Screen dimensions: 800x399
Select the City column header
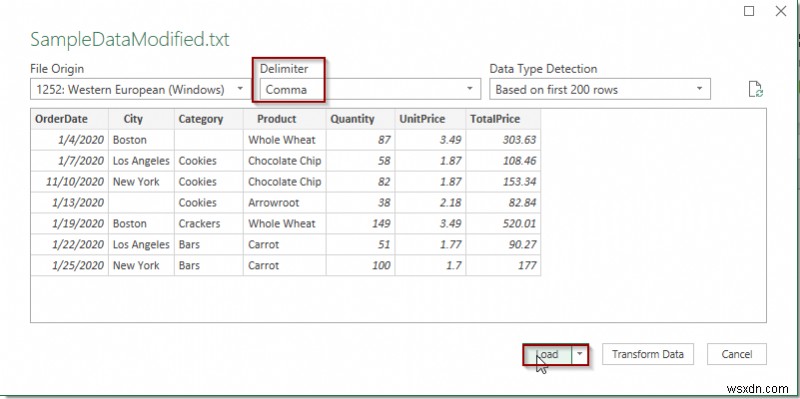pyautogui.click(x=141, y=119)
